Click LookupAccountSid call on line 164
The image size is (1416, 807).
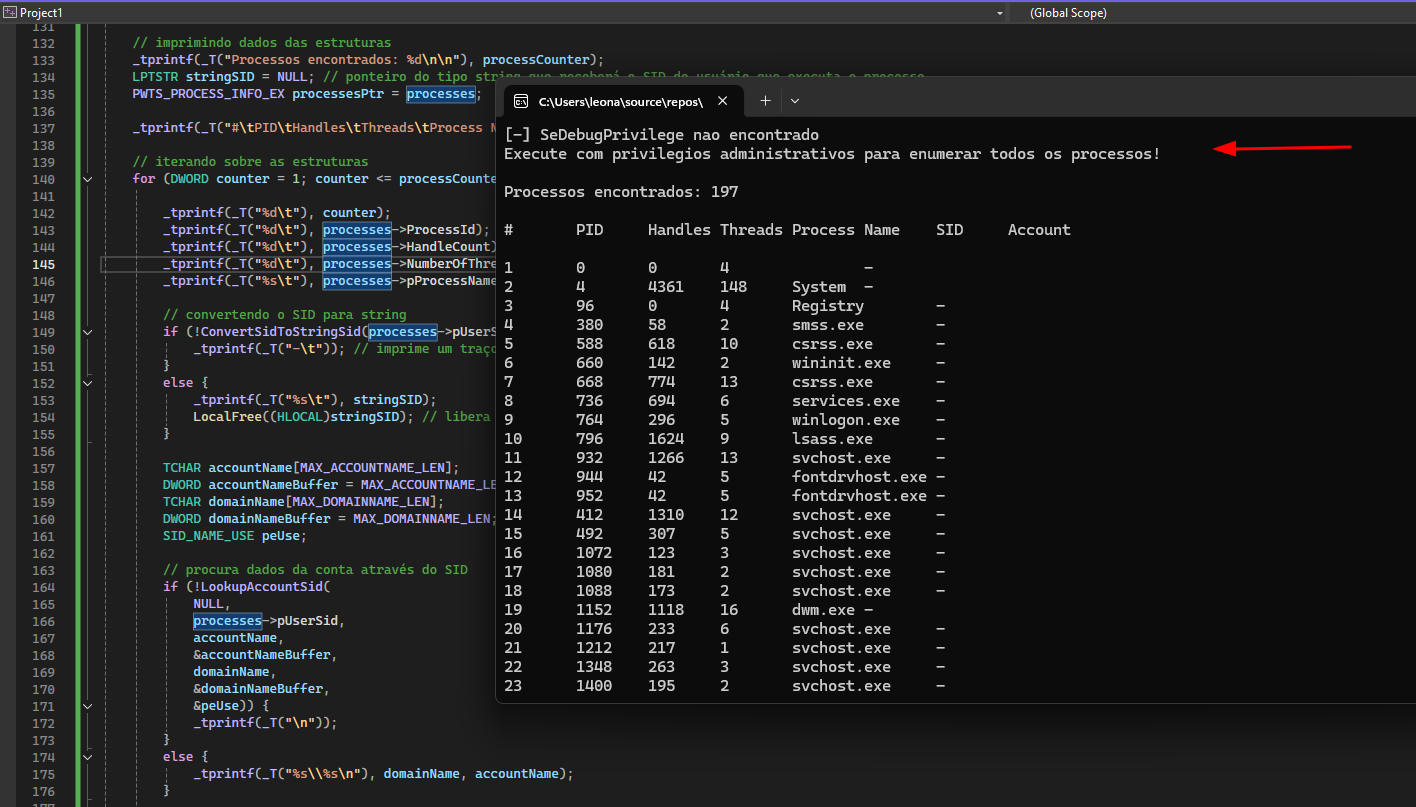(262, 587)
